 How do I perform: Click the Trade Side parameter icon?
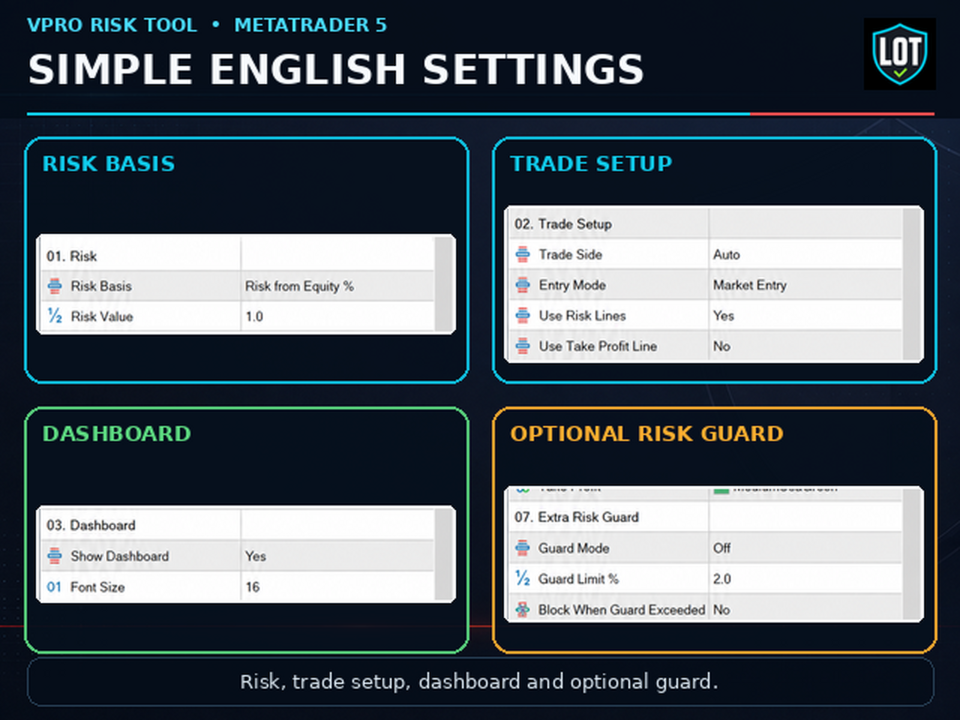coord(522,254)
